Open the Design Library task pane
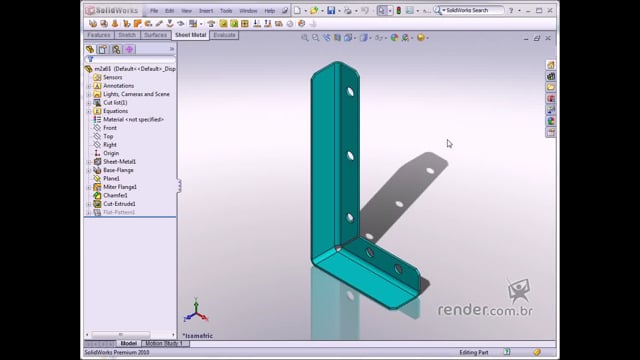The height and width of the screenshot is (360, 640). 551,76
